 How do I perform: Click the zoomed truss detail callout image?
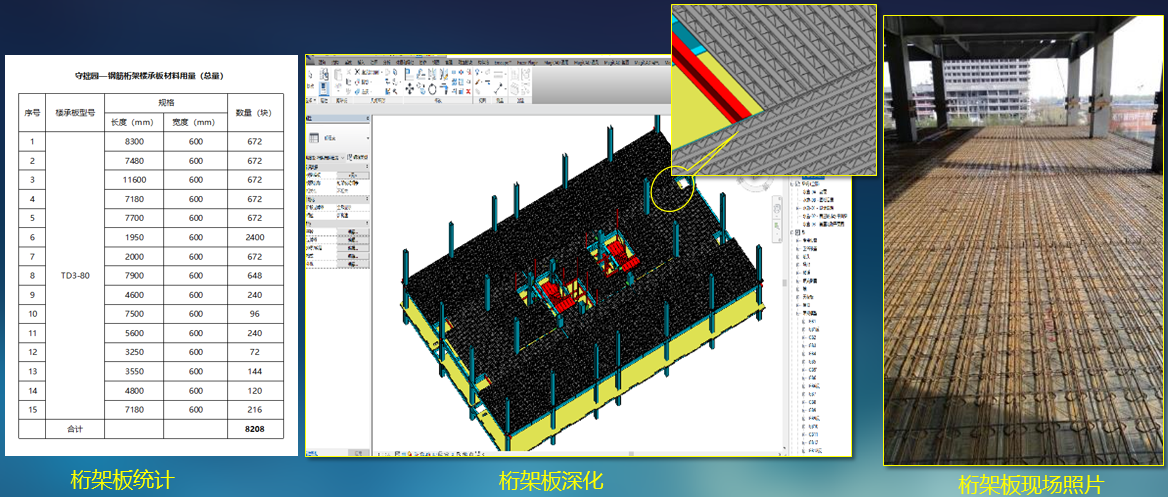(x=774, y=90)
